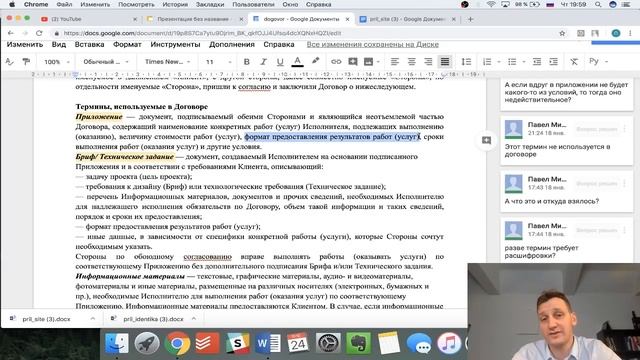The height and width of the screenshot is (360, 640).
Task: Run the spell check tool
Action: coord(9,62)
